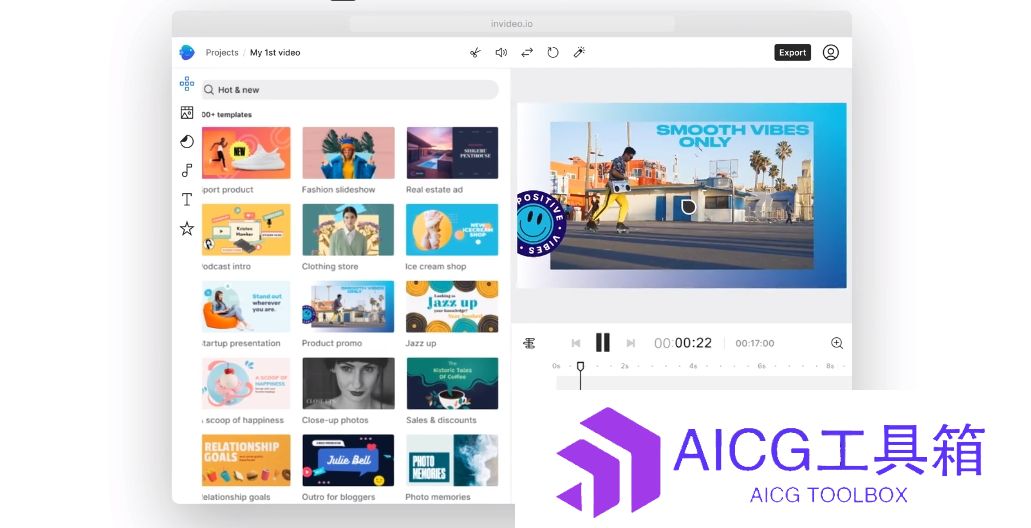Screen dimensions: 1031x528
Task: Click the Positive Vibes smiley sticker
Action: click(x=542, y=224)
